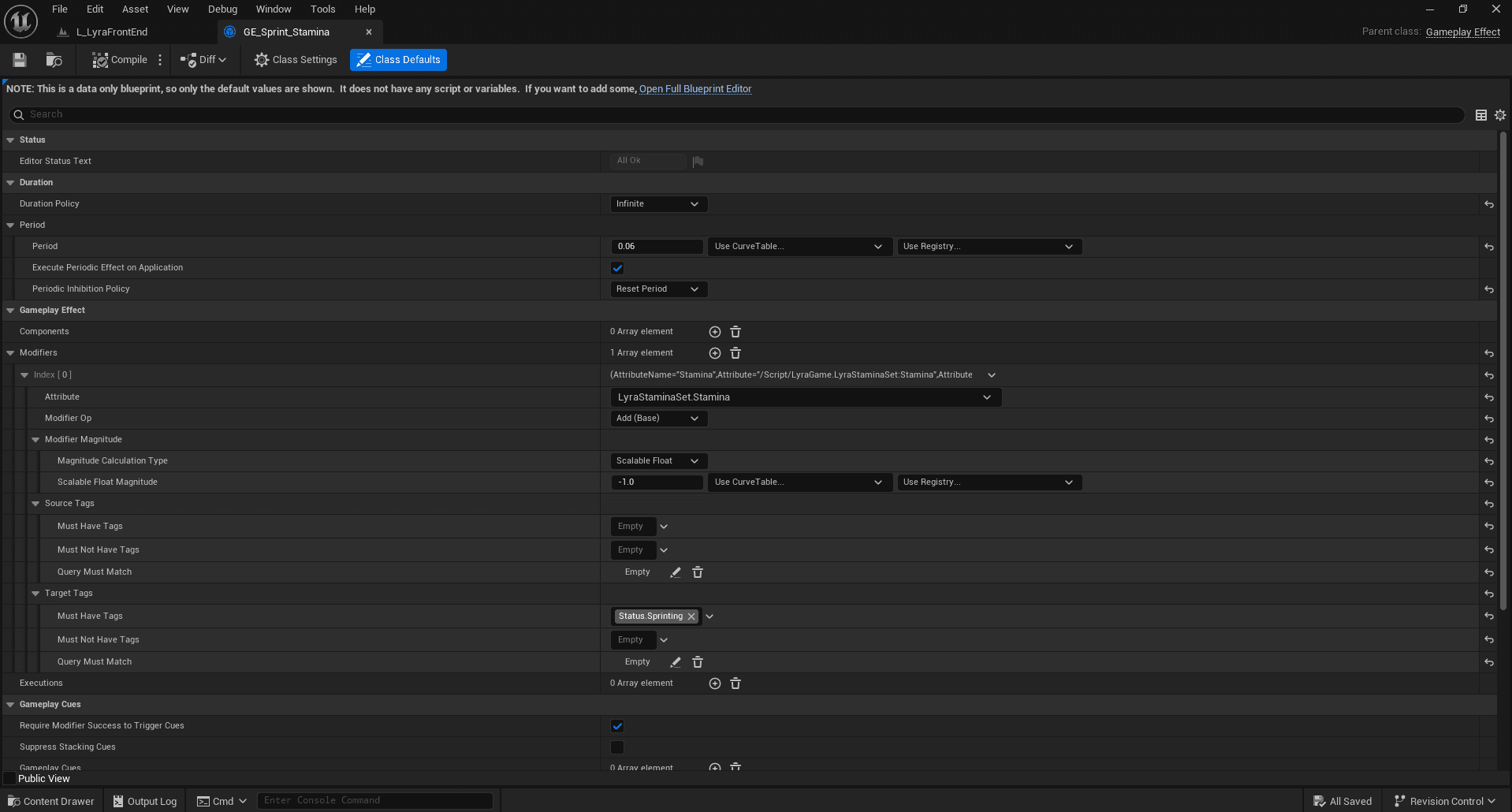Open details view settings gear
Viewport: 1512px width, 812px height.
click(x=1500, y=115)
